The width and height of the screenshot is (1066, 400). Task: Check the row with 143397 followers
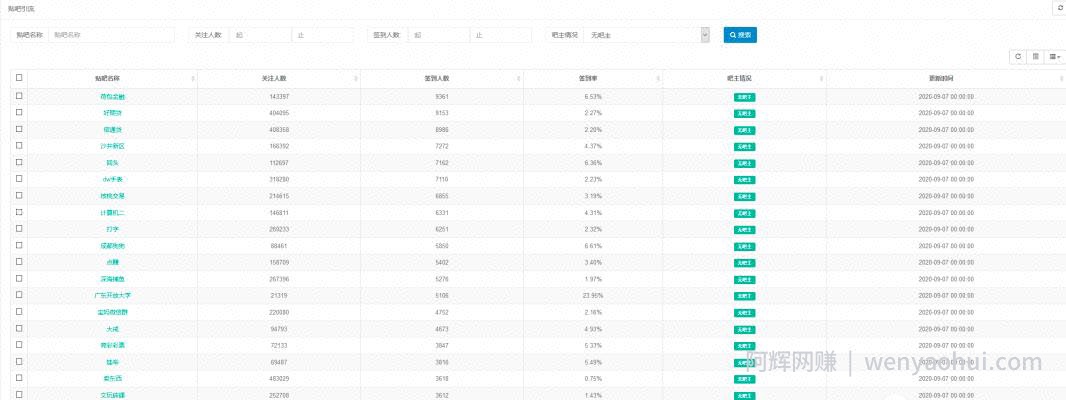pyautogui.click(x=19, y=96)
